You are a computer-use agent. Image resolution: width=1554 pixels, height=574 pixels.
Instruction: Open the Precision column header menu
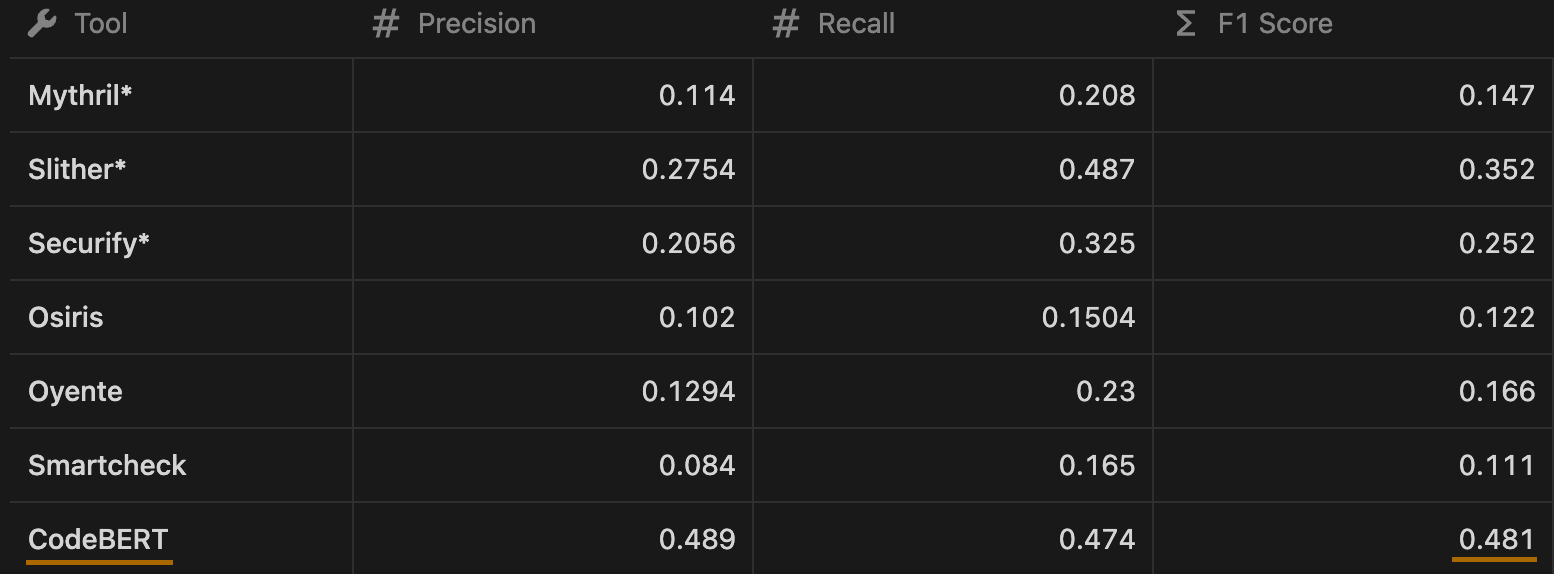point(553,24)
